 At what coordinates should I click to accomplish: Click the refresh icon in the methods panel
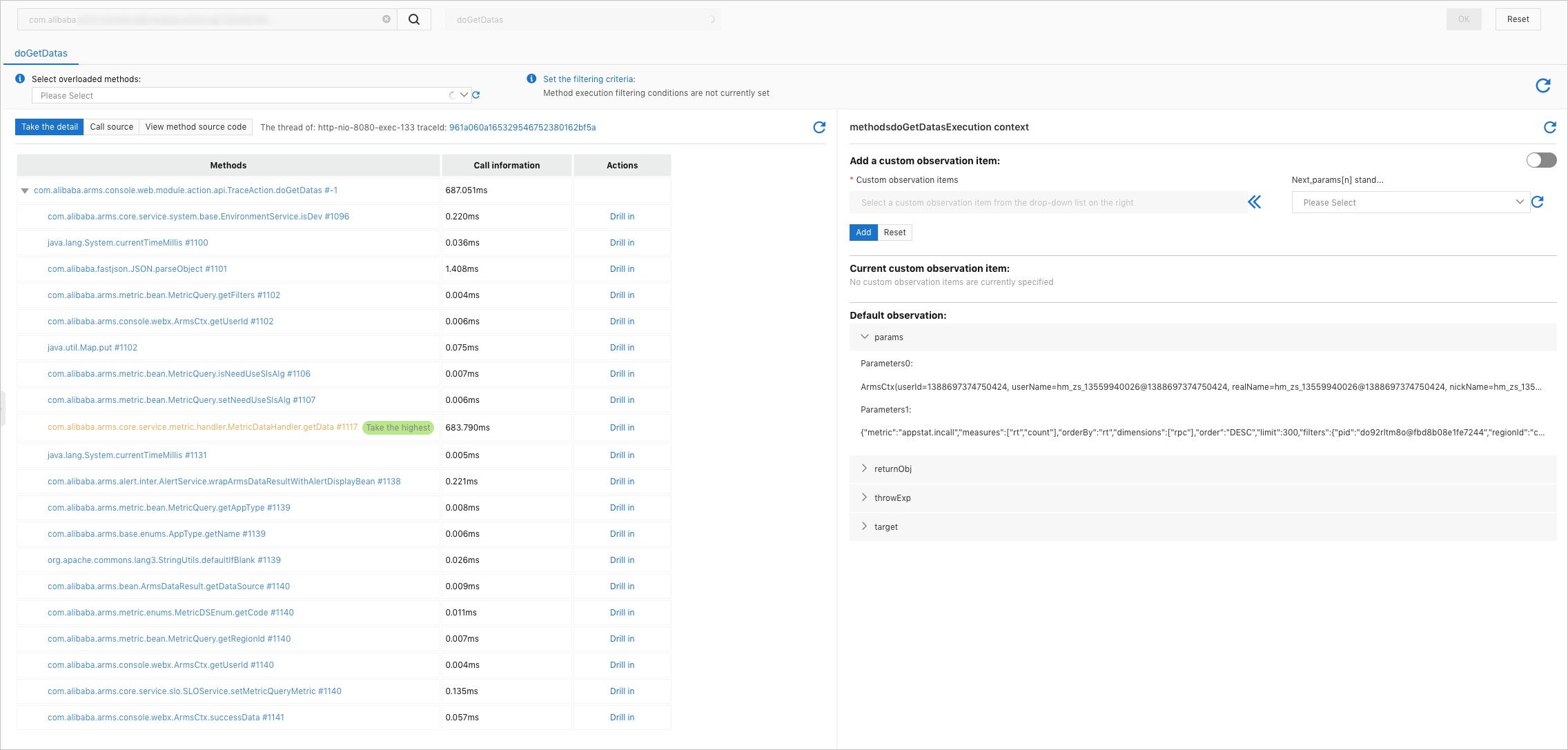click(820, 127)
